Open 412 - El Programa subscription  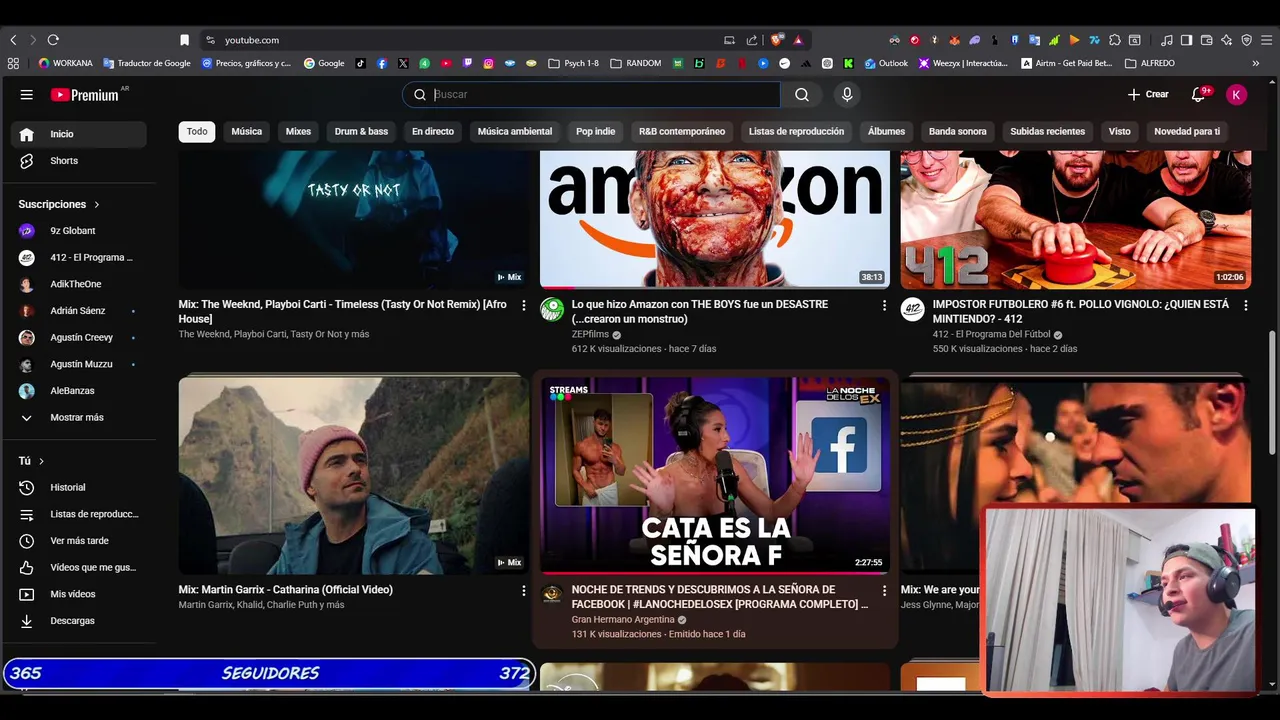pyautogui.click(x=78, y=258)
